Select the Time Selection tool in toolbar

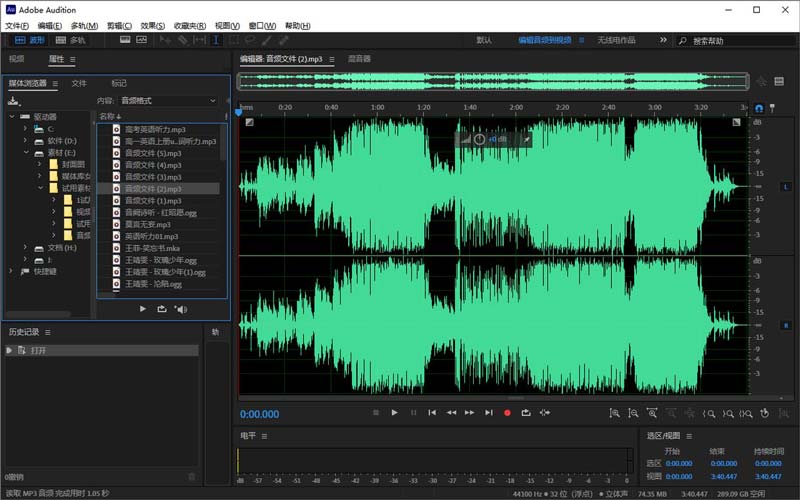[x=215, y=40]
